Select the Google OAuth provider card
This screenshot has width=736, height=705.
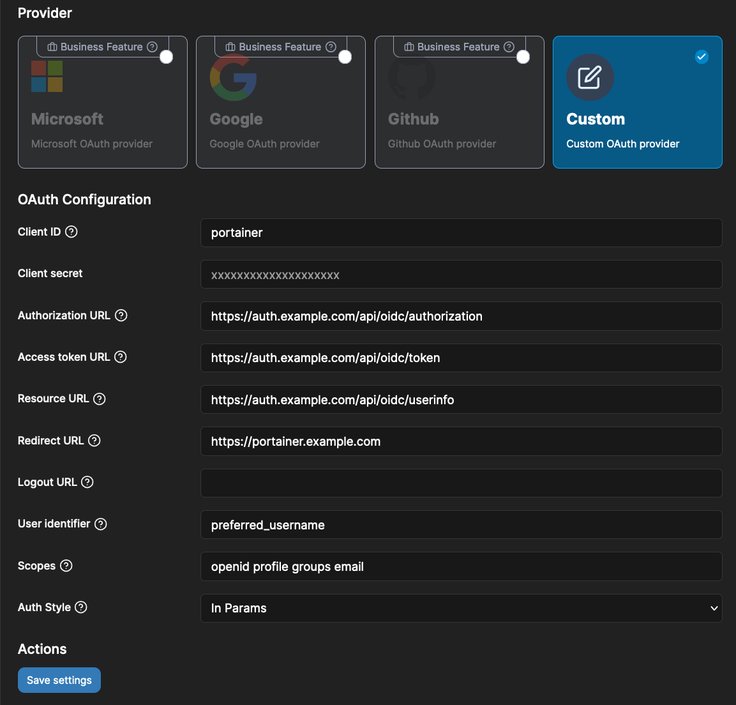tap(280, 110)
